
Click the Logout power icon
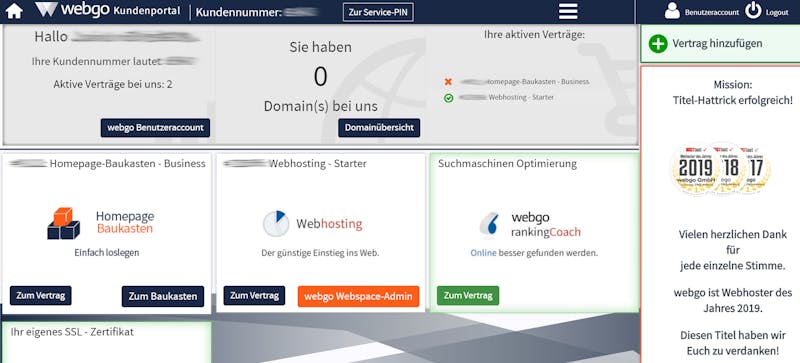point(753,11)
